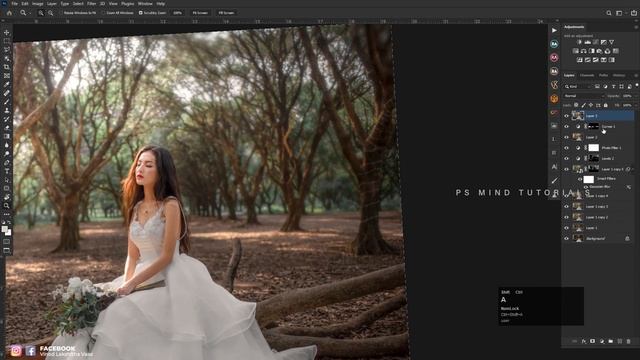Choose the zoom-in magnifier in options bar
This screenshot has width=640, height=360.
[41, 13]
